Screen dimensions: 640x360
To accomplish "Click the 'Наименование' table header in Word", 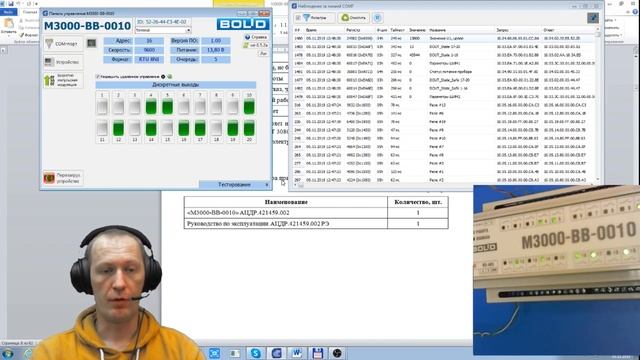I will [x=286, y=202].
